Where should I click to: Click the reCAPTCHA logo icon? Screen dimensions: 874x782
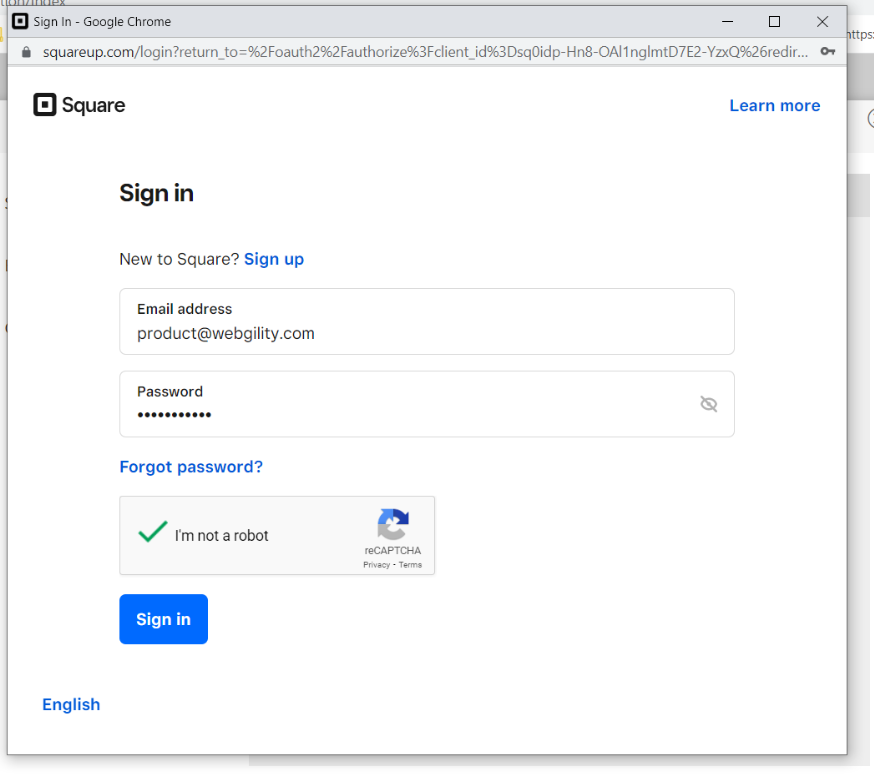393,525
